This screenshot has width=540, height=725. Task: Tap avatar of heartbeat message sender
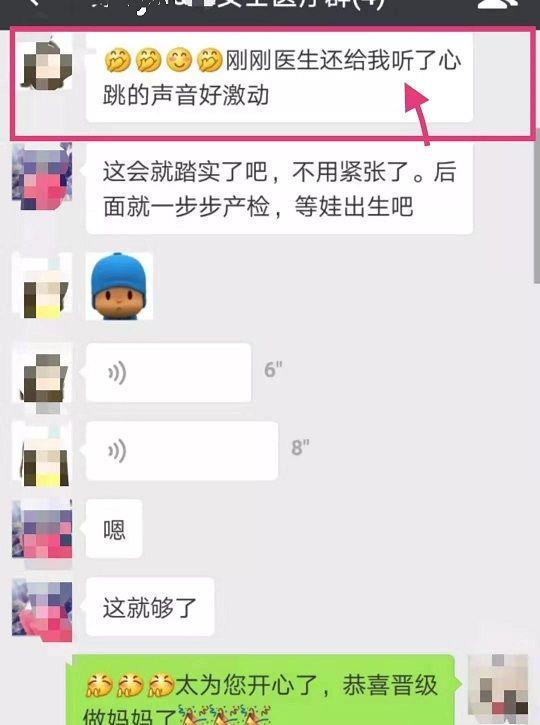pos(46,64)
